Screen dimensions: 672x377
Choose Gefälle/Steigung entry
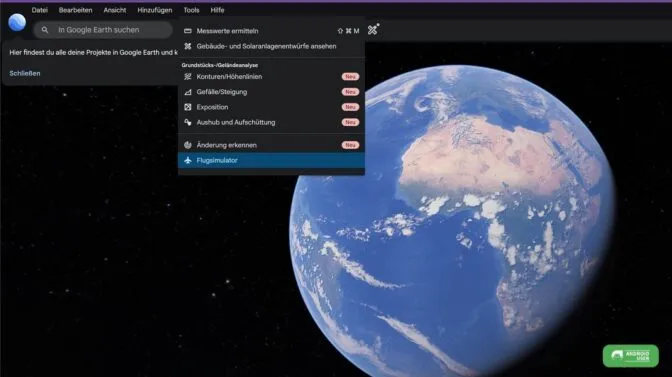pos(271,92)
